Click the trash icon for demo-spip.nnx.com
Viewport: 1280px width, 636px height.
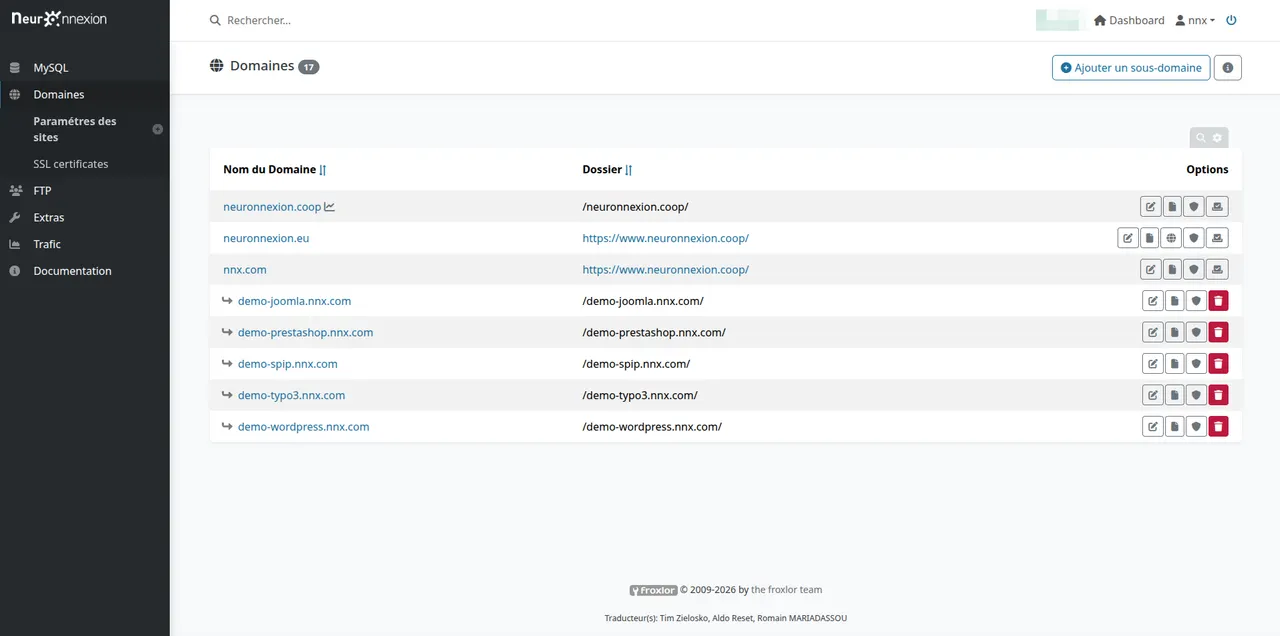point(1218,364)
